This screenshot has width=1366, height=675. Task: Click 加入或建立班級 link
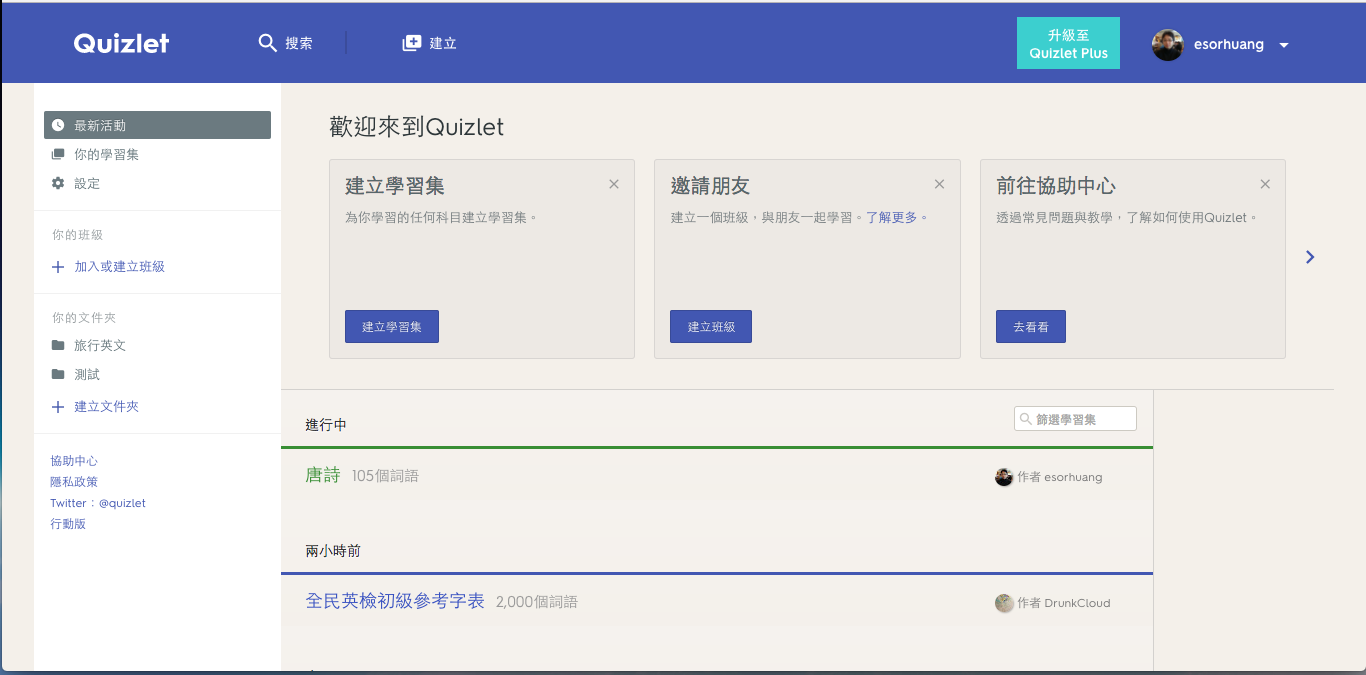click(x=119, y=267)
